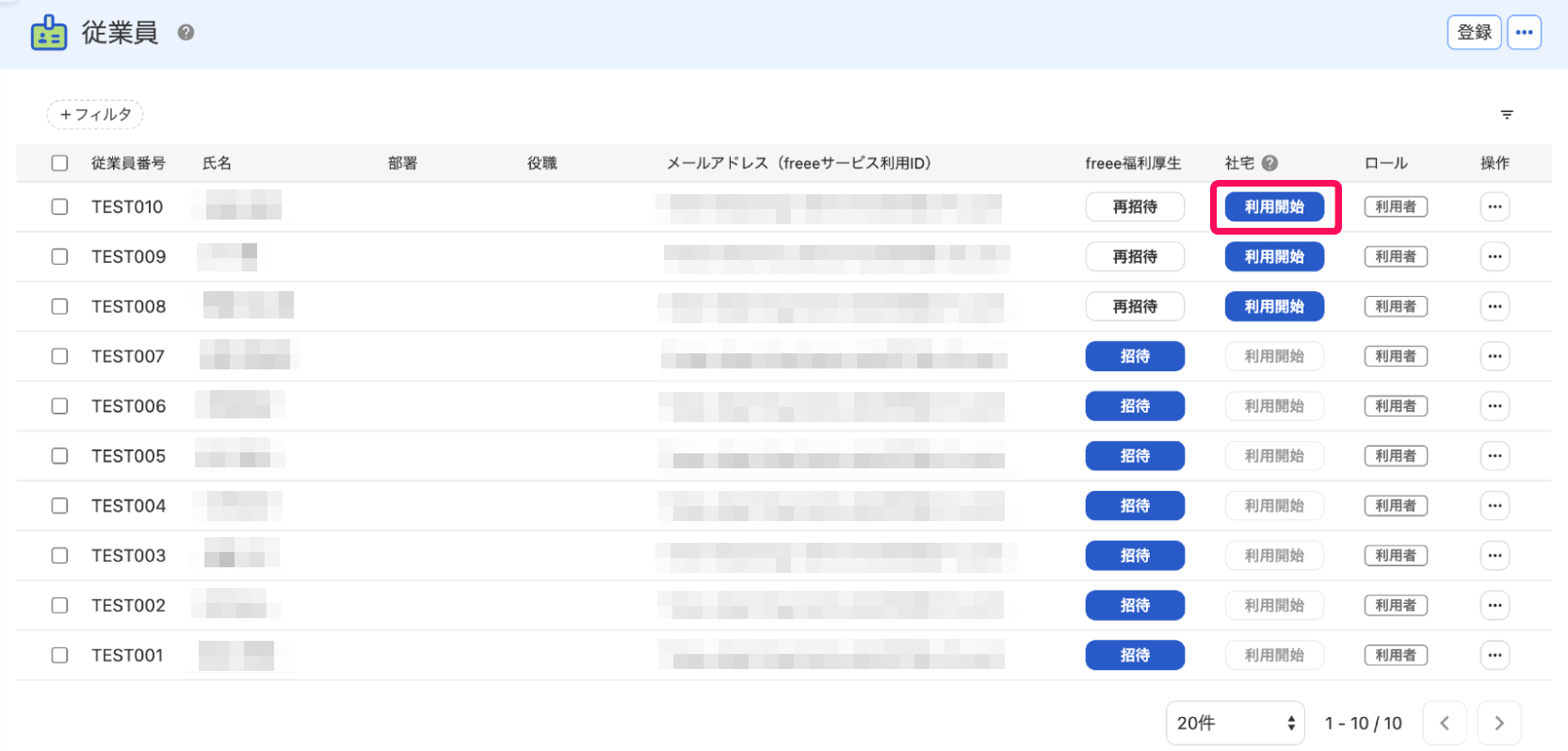Screen dimensions: 1568x751
Task: Check the TEST008 row checkbox
Action: pyautogui.click(x=59, y=306)
